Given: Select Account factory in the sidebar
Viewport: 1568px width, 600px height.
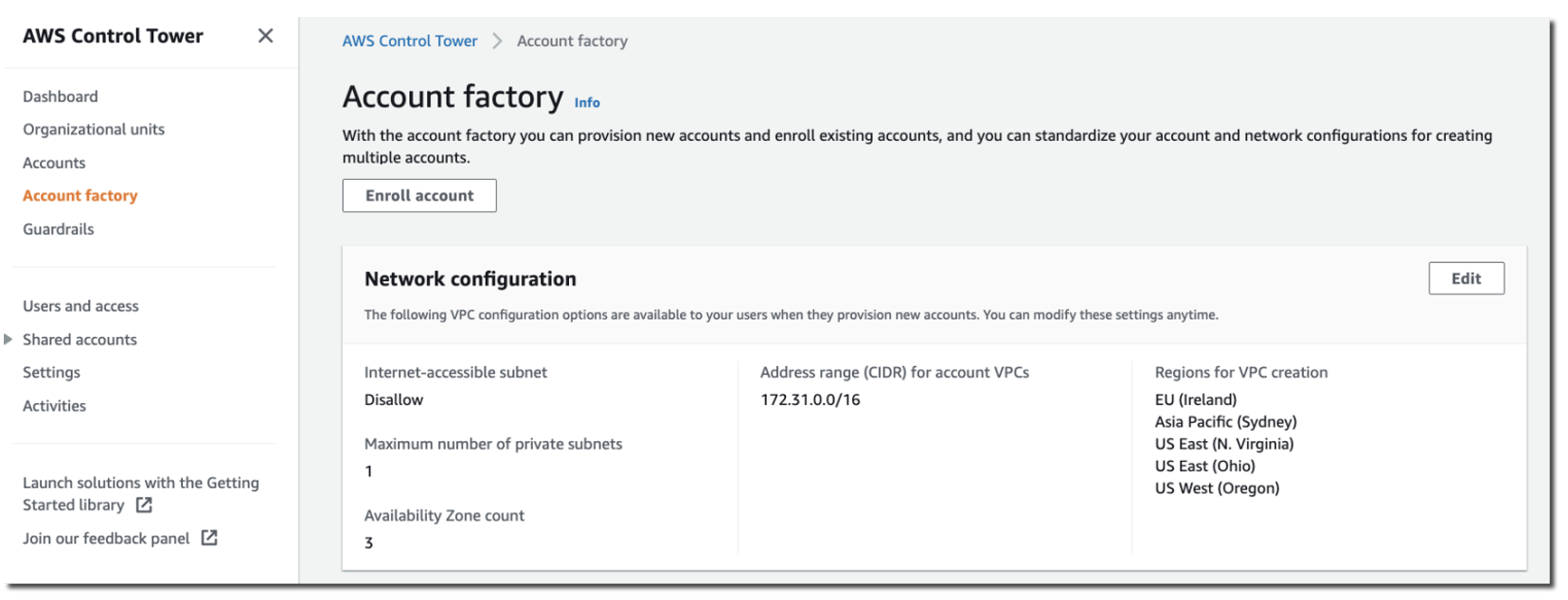Looking at the screenshot, I should 80,196.
